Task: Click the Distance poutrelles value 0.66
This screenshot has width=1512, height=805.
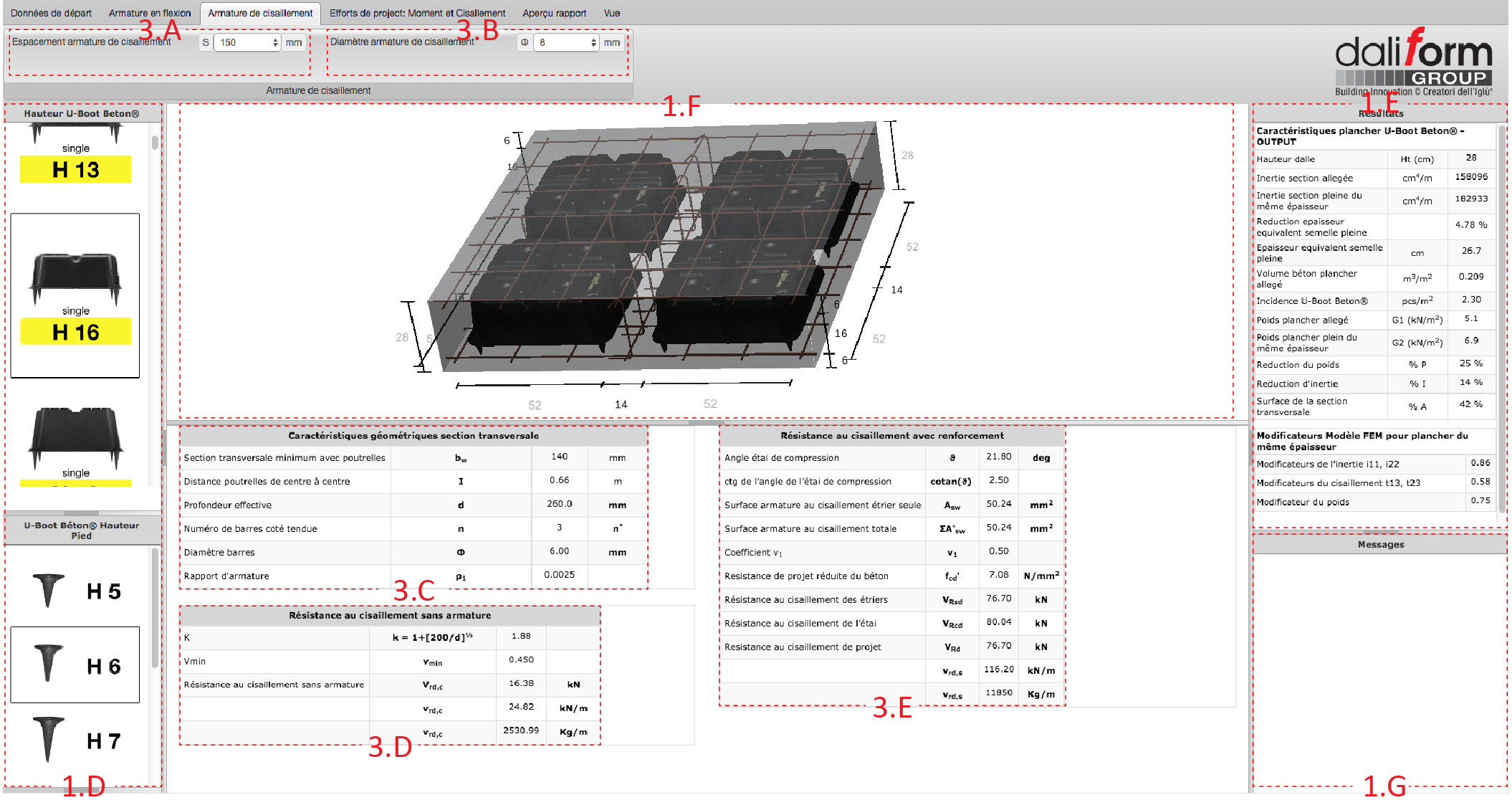Action: pos(559,480)
